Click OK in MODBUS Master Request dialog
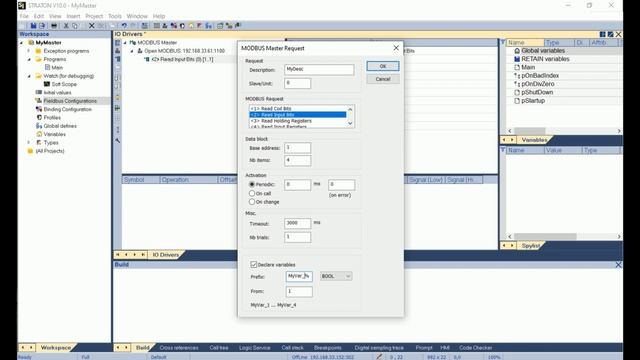This screenshot has width=640, height=360. [382, 66]
